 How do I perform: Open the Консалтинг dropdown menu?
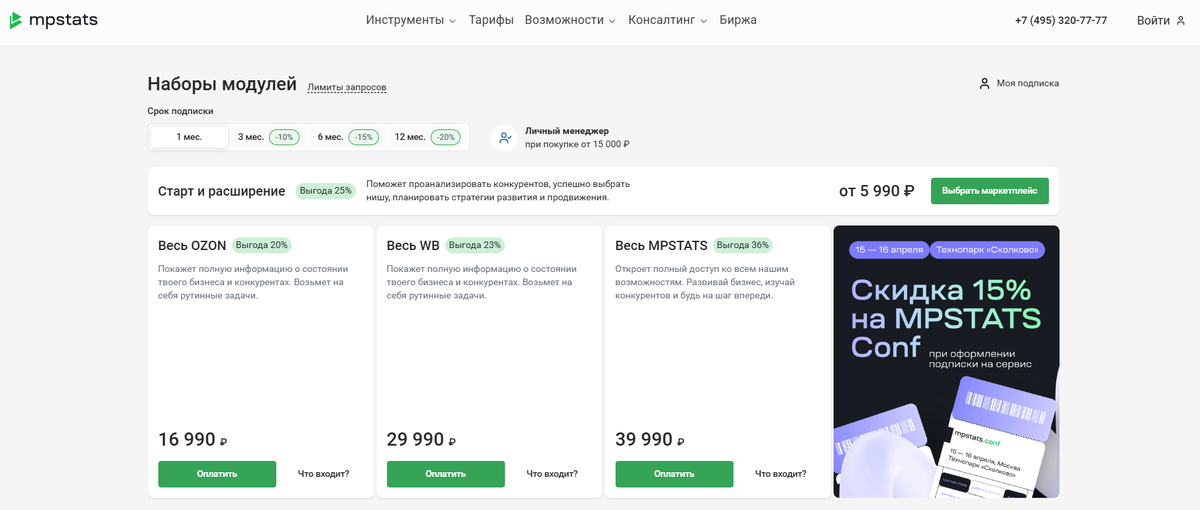coord(667,20)
